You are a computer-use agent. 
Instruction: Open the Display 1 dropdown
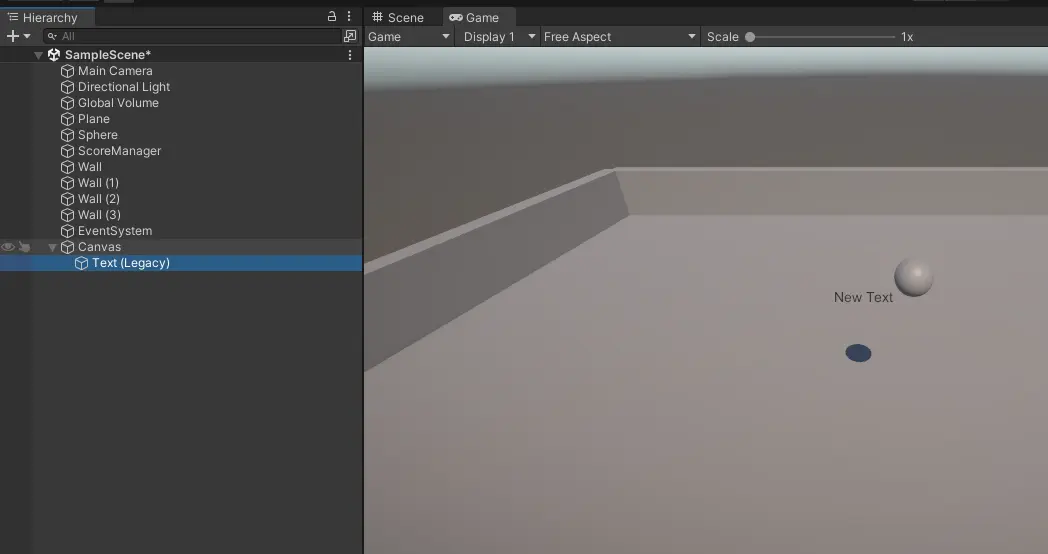point(497,37)
